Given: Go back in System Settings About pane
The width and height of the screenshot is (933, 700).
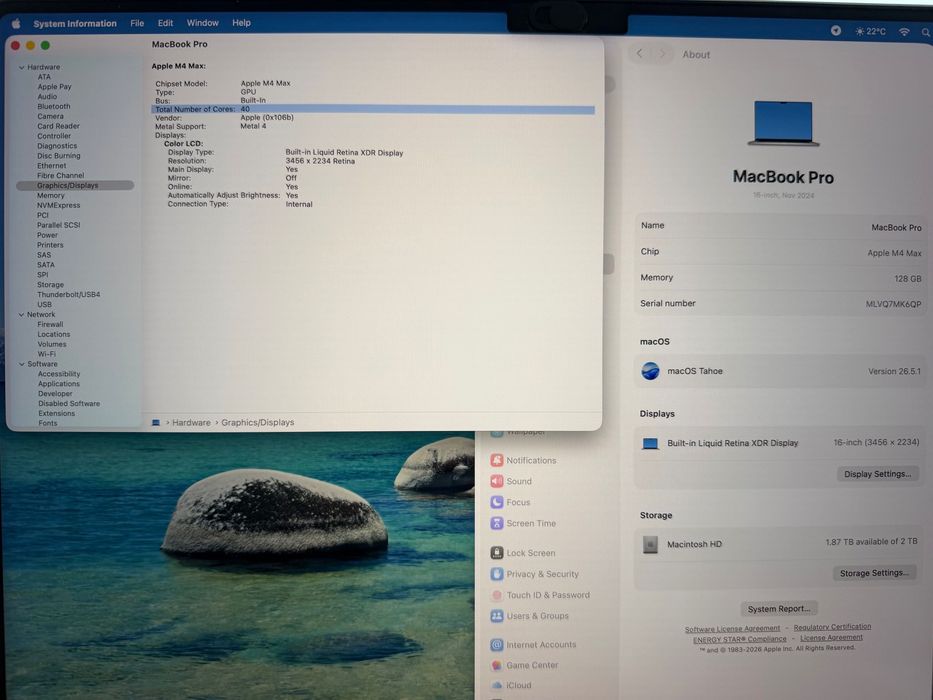Looking at the screenshot, I should (x=640, y=54).
